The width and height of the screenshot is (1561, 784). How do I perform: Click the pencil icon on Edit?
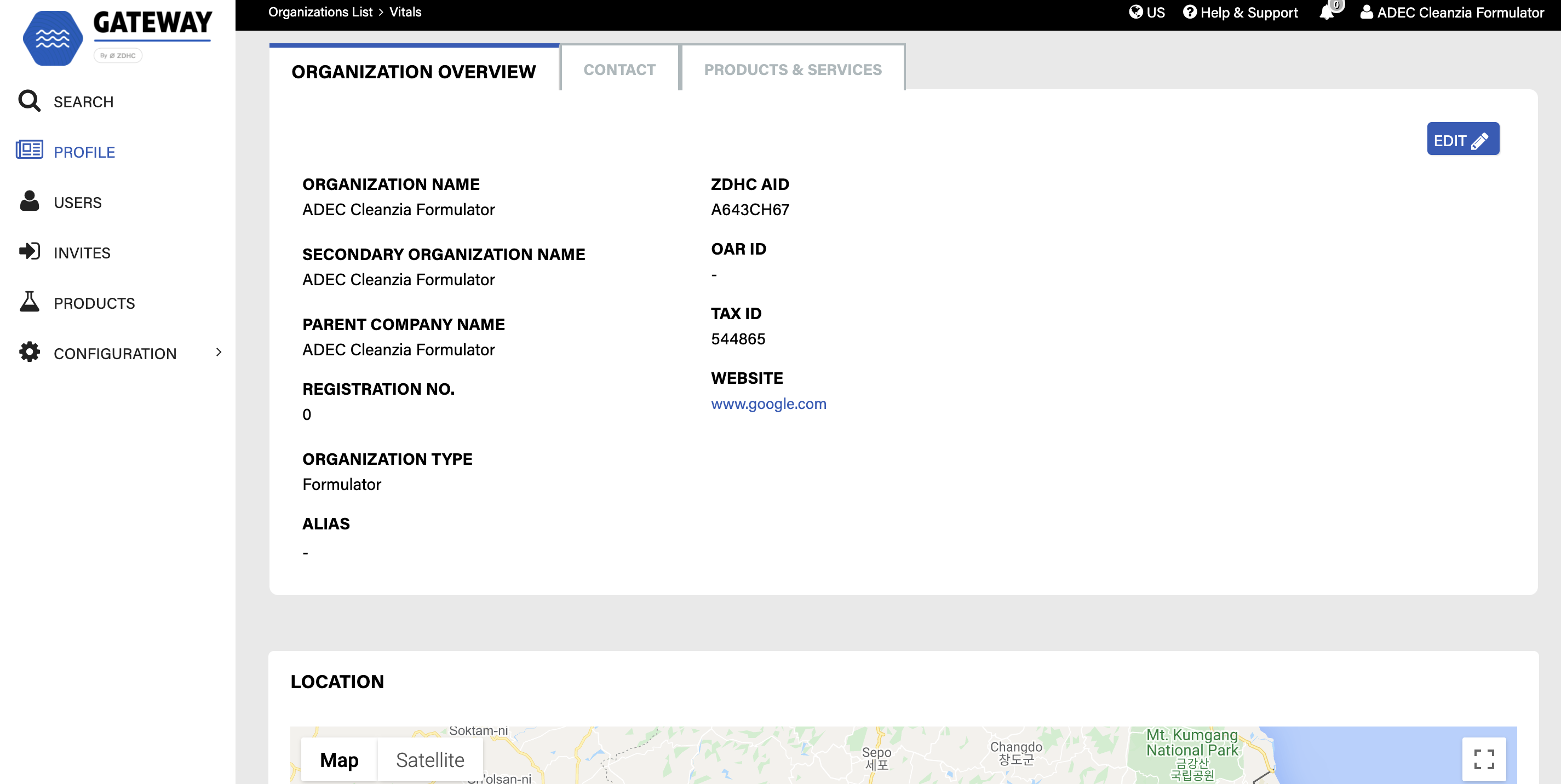tap(1480, 141)
